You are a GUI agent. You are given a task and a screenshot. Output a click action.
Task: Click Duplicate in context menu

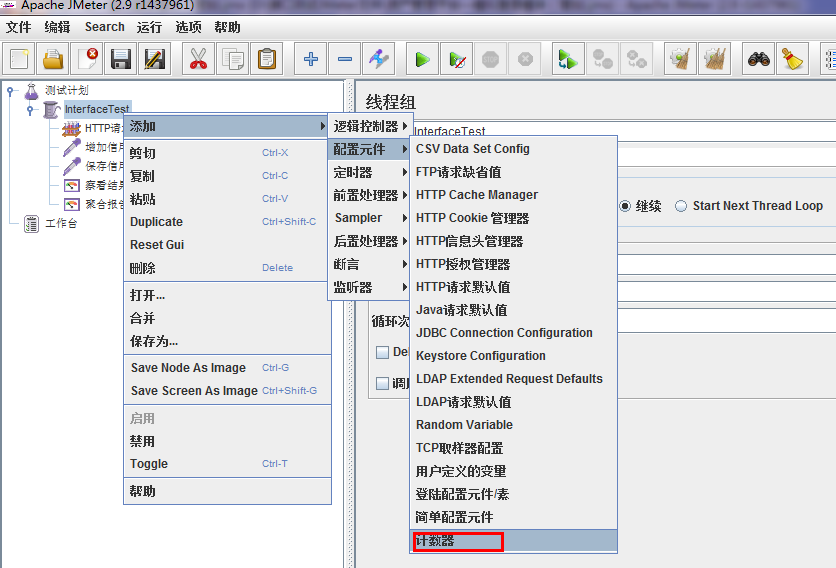[x=227, y=222]
